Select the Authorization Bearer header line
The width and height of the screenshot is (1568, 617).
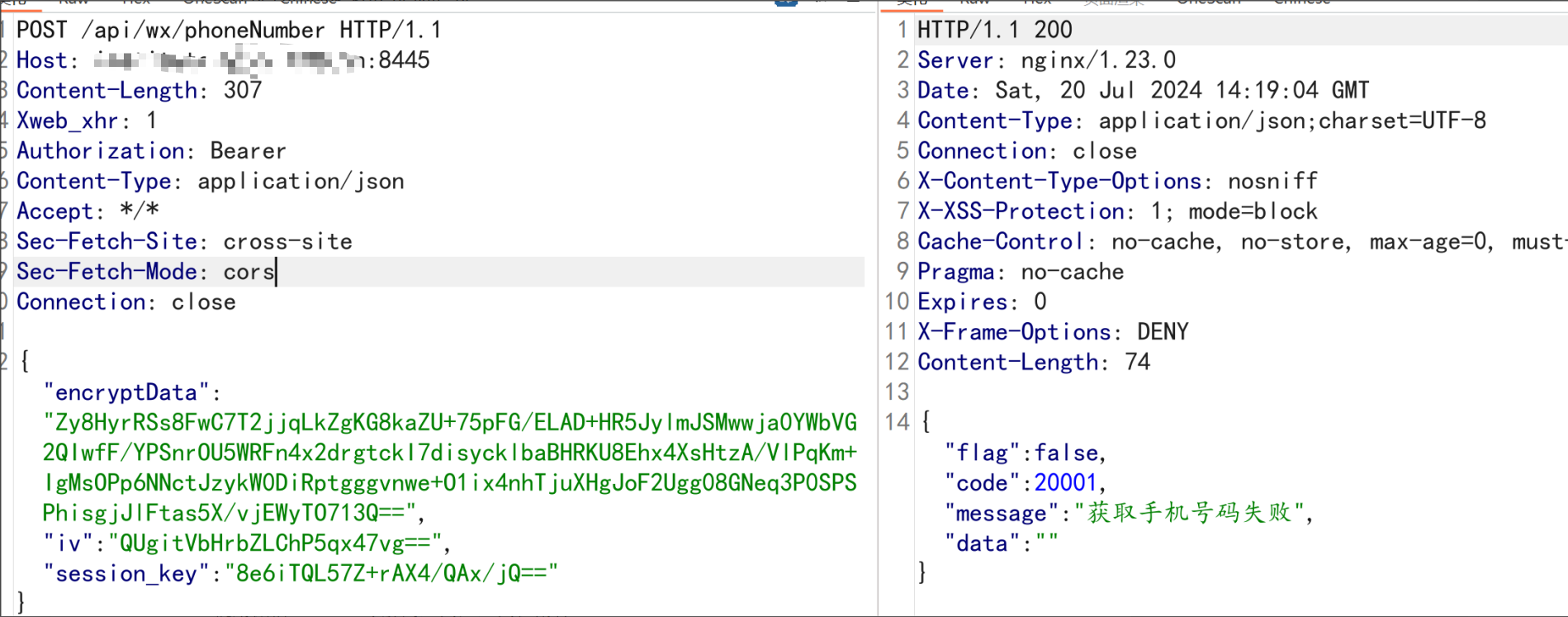(151, 151)
